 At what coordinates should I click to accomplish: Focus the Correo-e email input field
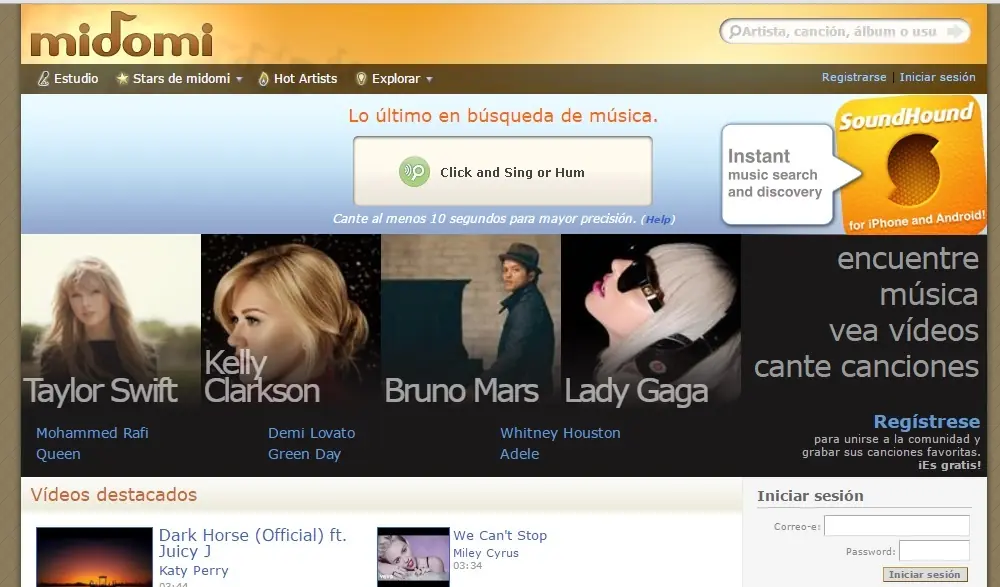point(897,526)
